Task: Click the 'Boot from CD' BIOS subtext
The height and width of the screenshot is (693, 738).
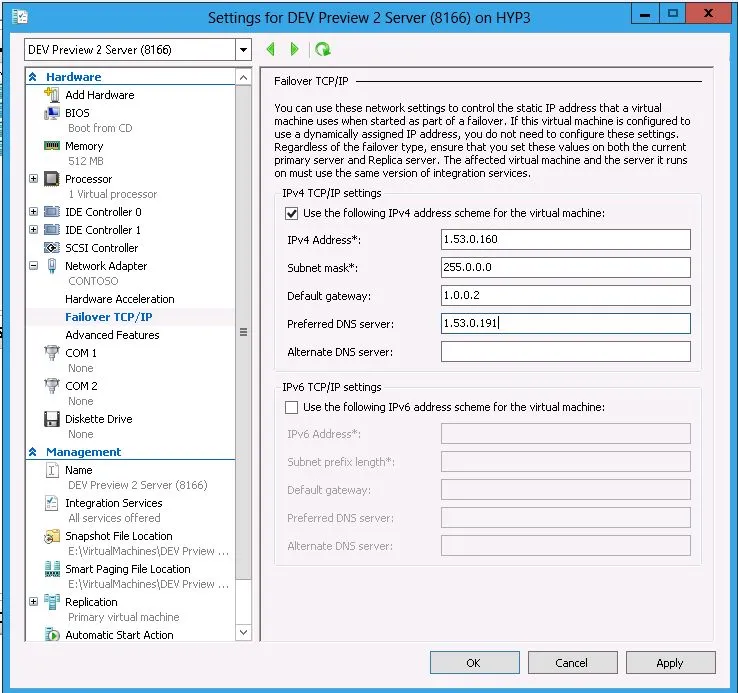Action: click(x=100, y=128)
